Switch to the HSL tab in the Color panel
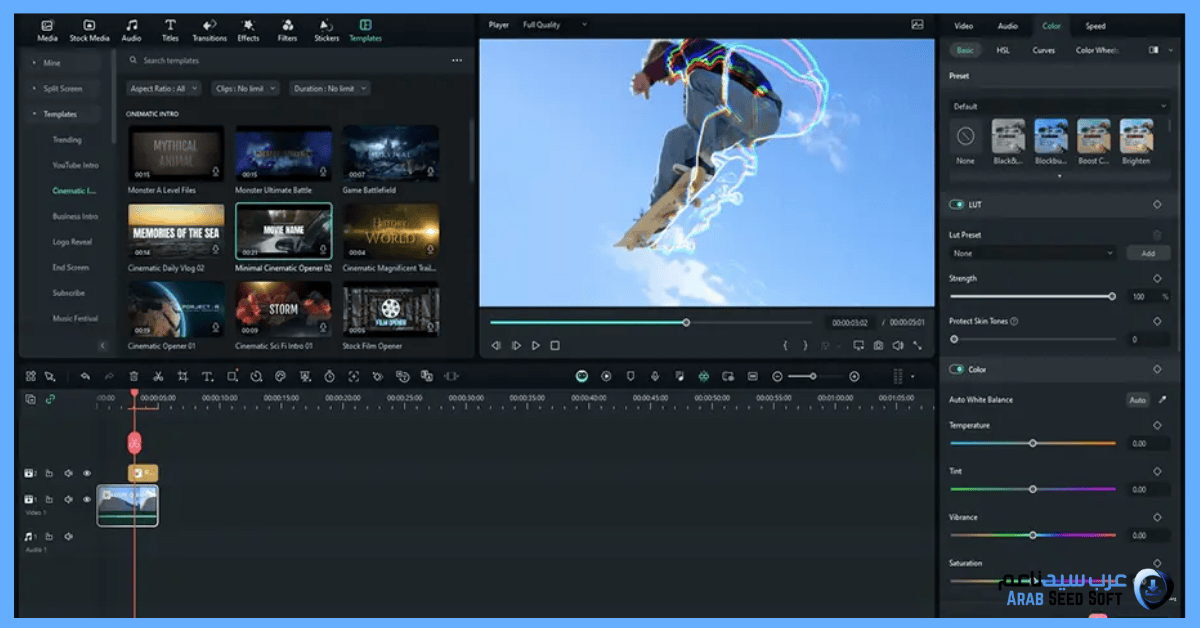This screenshot has height=628, width=1200. point(1002,50)
